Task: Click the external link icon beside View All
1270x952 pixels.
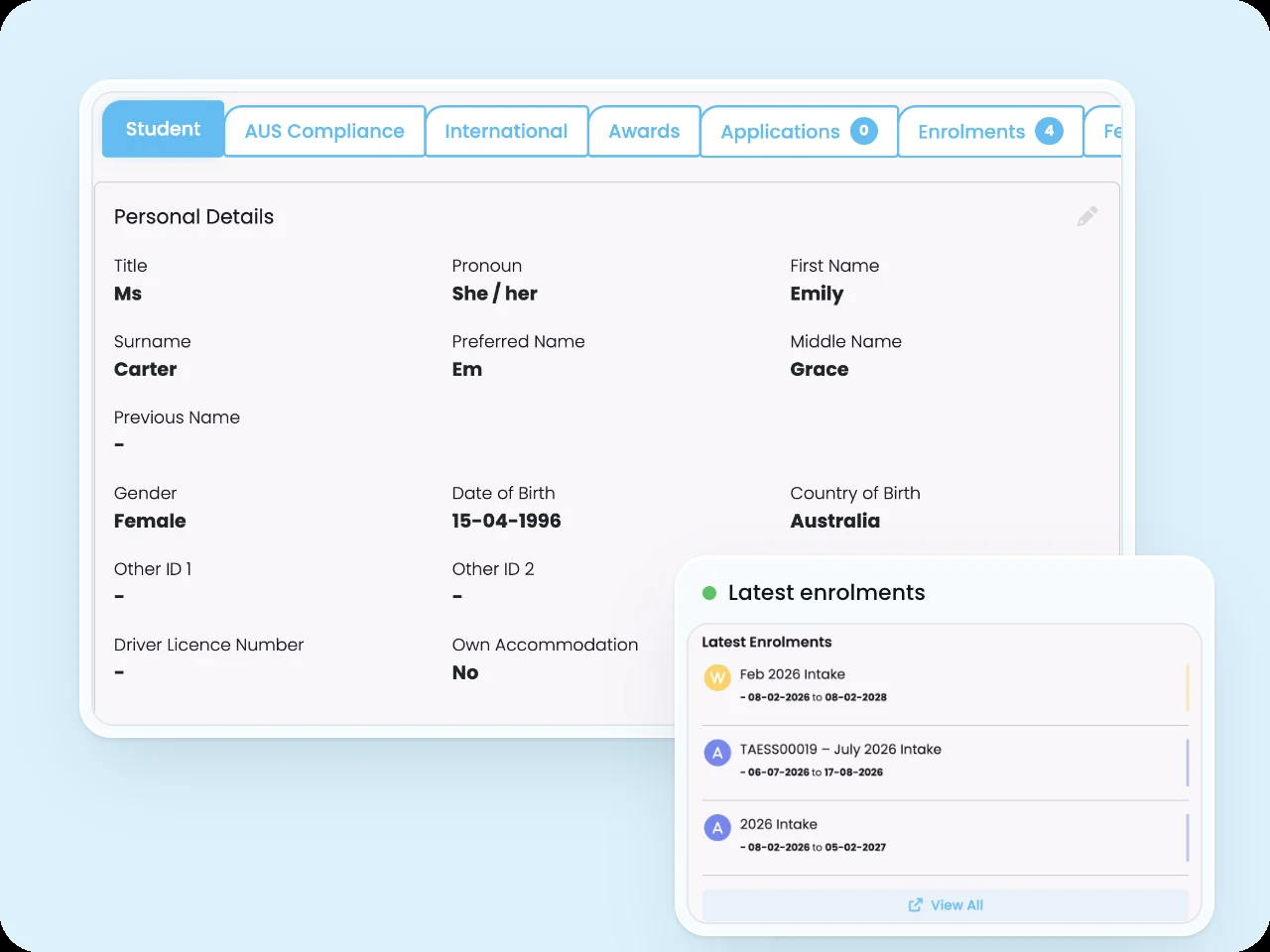Action: pyautogui.click(x=916, y=904)
